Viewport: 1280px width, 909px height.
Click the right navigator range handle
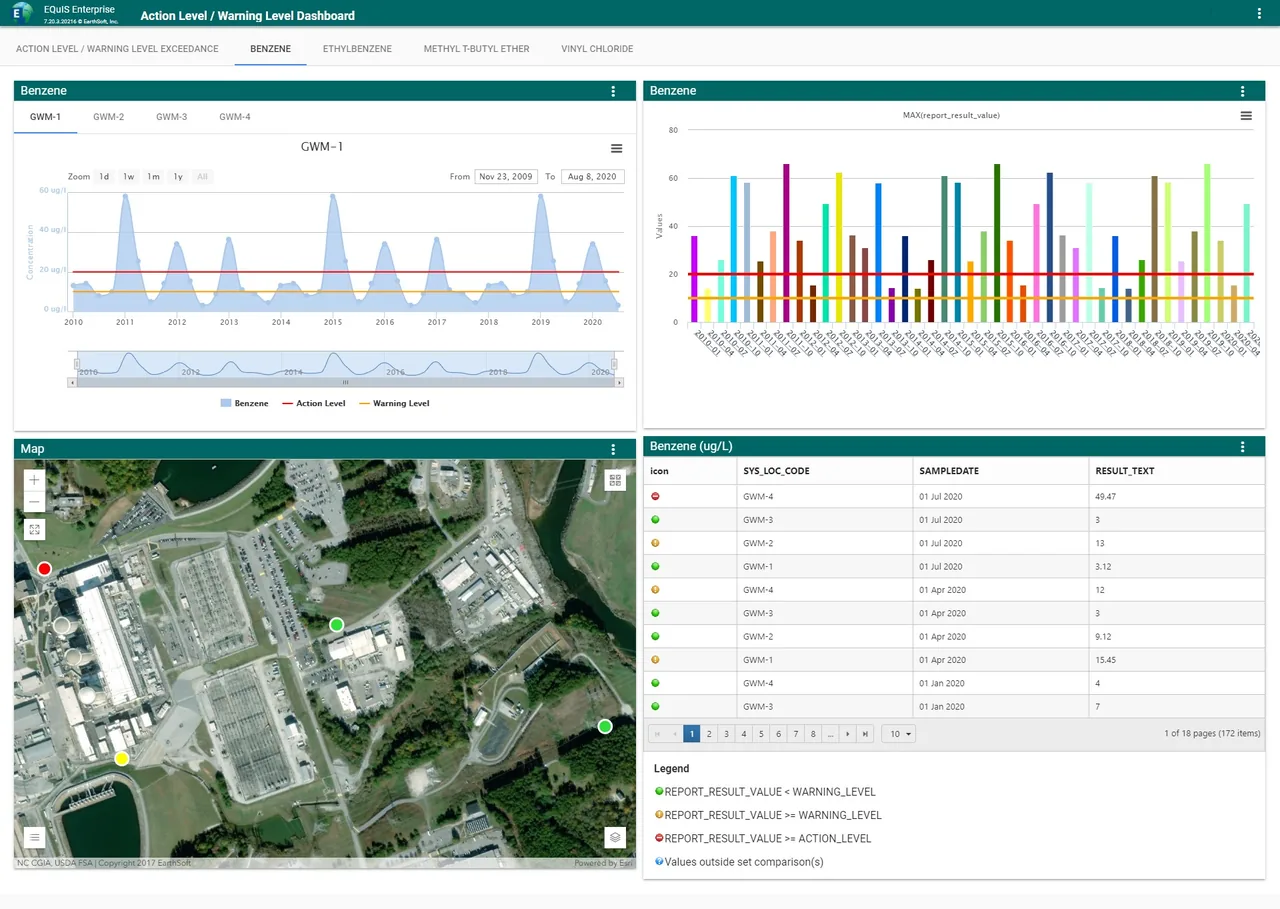tap(614, 364)
